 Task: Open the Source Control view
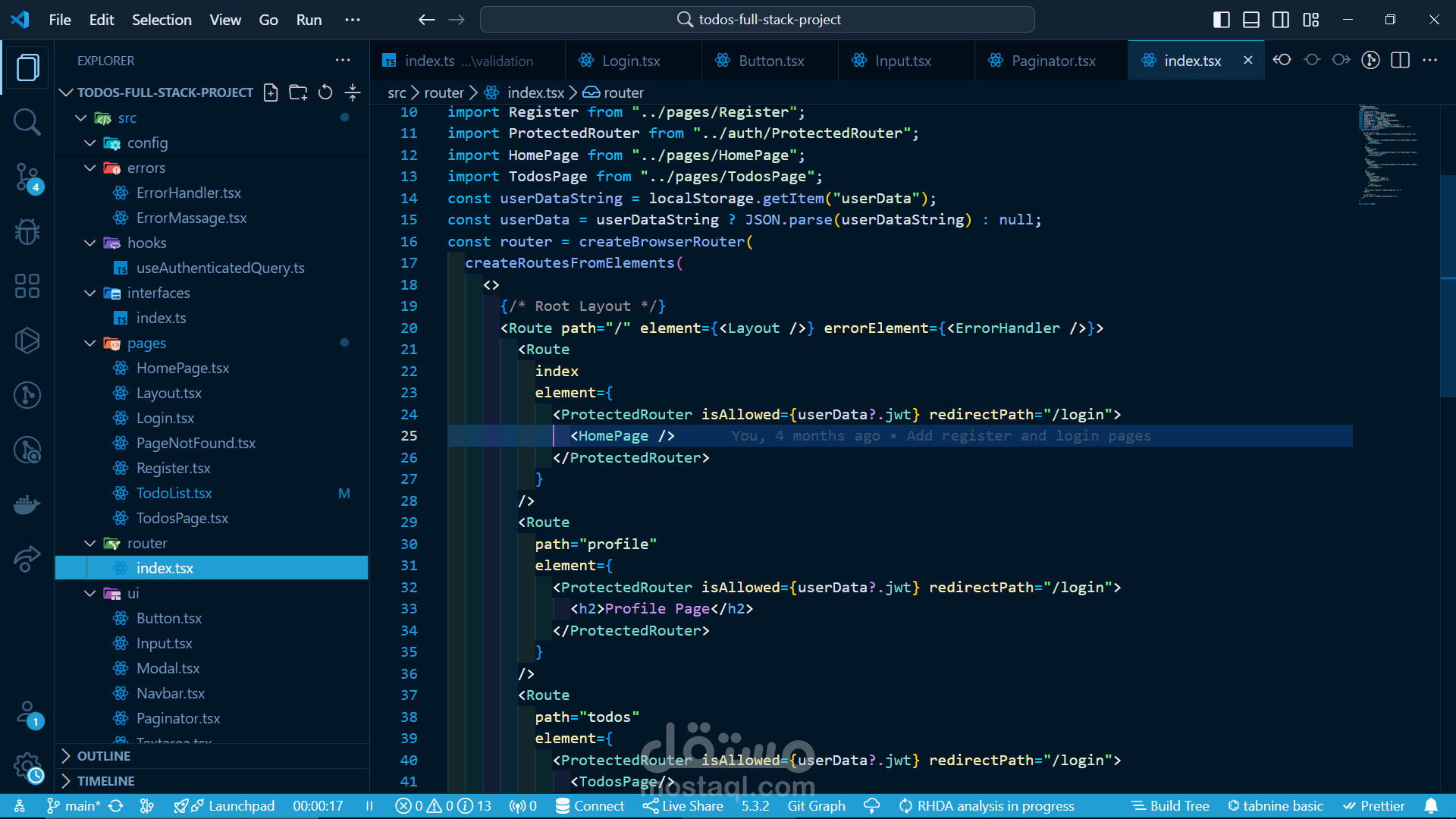27,177
